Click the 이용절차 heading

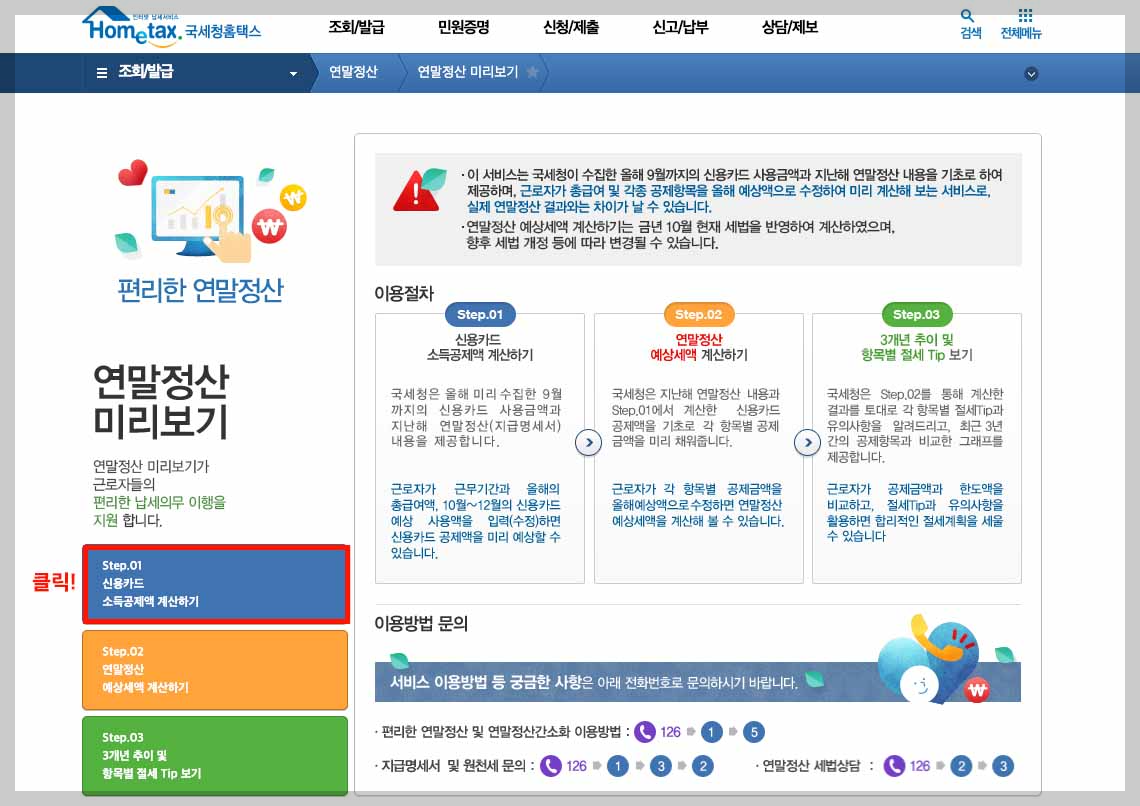[x=404, y=294]
